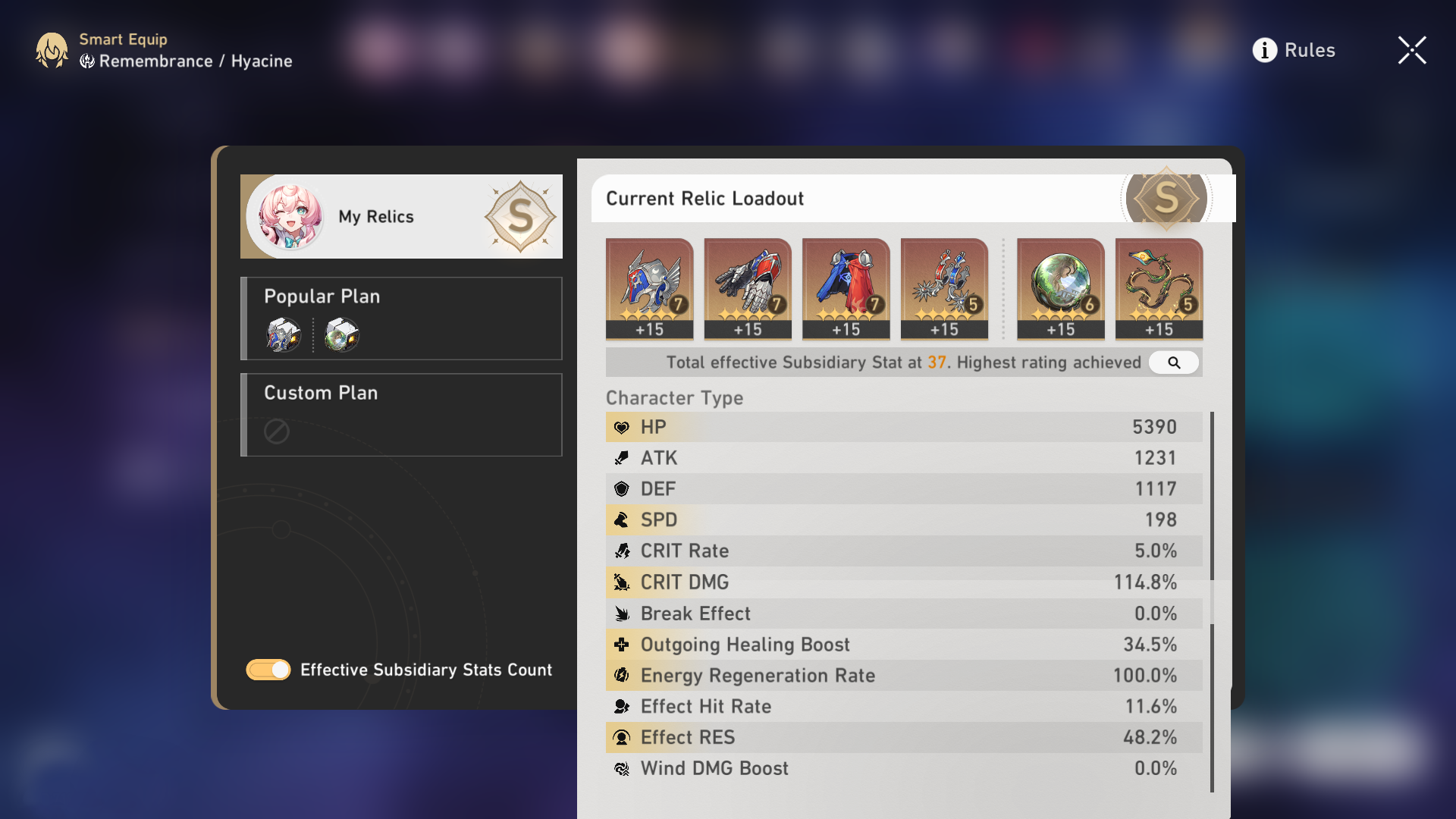Image resolution: width=1456 pixels, height=819 pixels.
Task: Select the HP stat row
Action: tap(903, 427)
